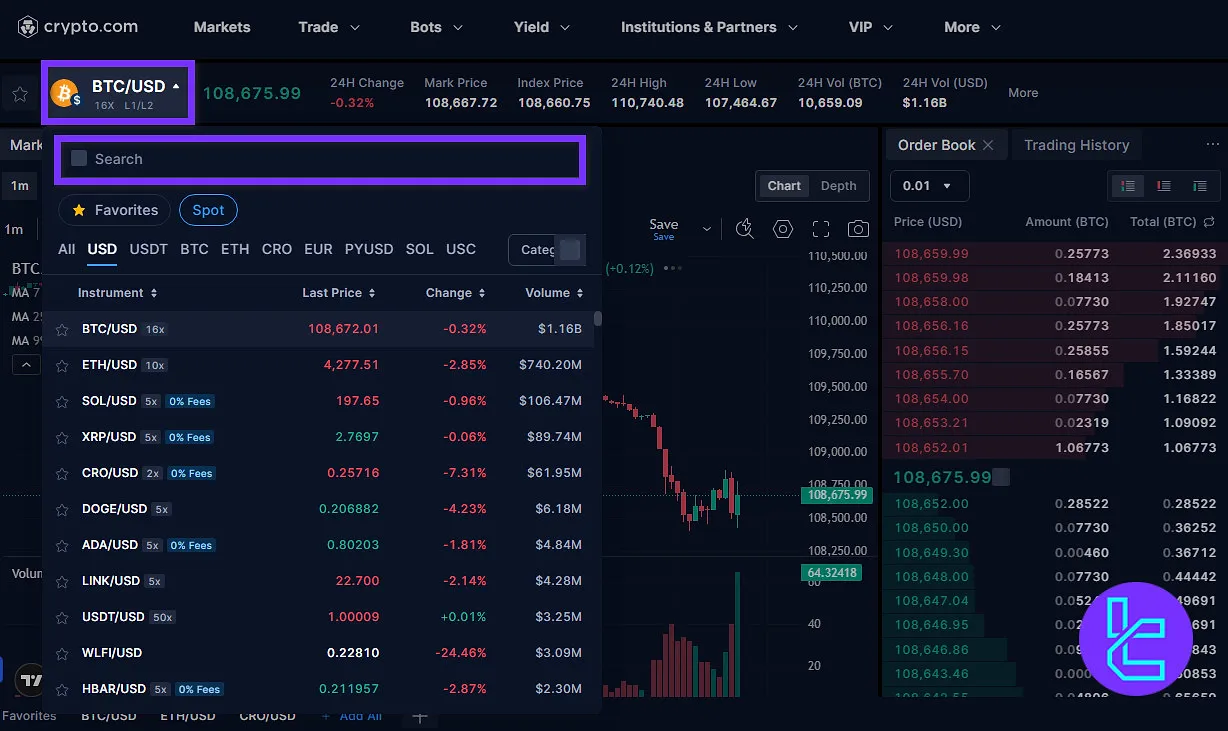Select the Order Book tab
The height and width of the screenshot is (731, 1228).
(x=936, y=145)
